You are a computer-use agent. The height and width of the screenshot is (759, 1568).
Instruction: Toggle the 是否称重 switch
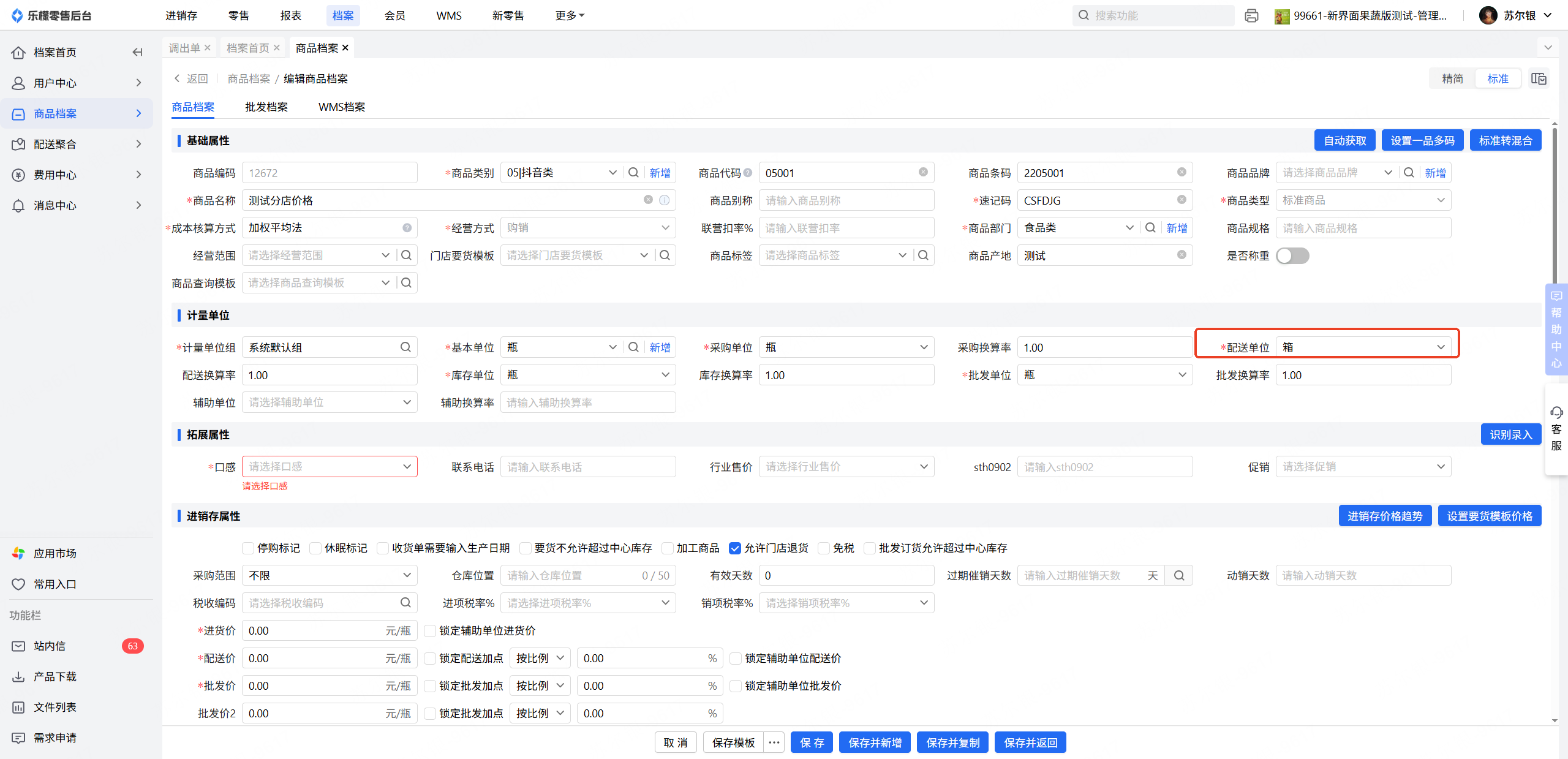[x=1292, y=255]
